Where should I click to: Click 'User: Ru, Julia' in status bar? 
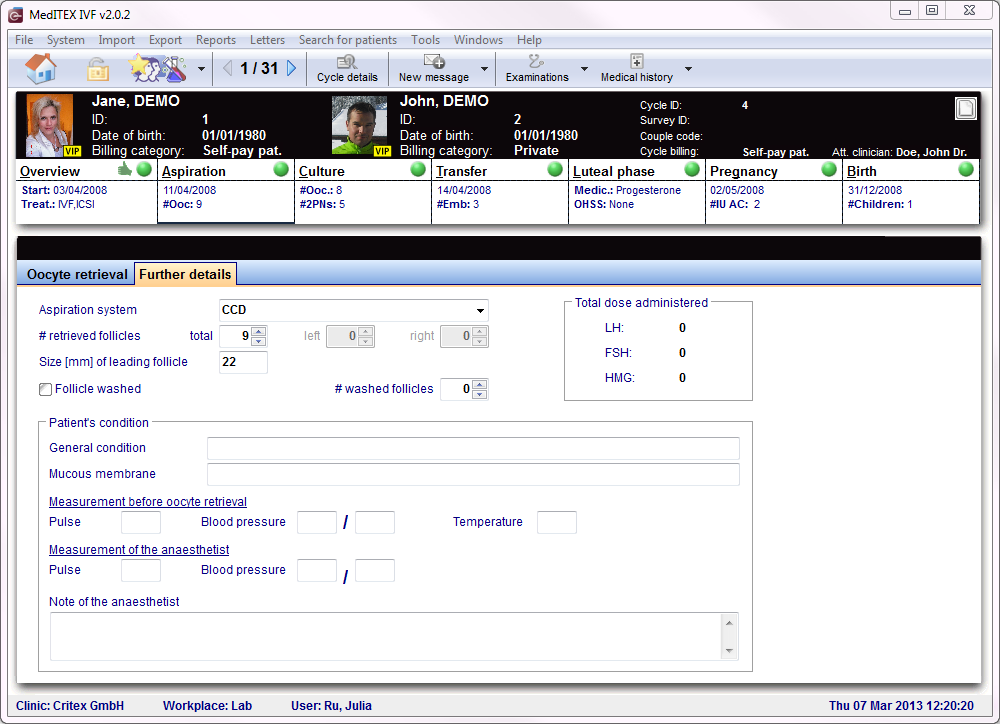point(332,706)
